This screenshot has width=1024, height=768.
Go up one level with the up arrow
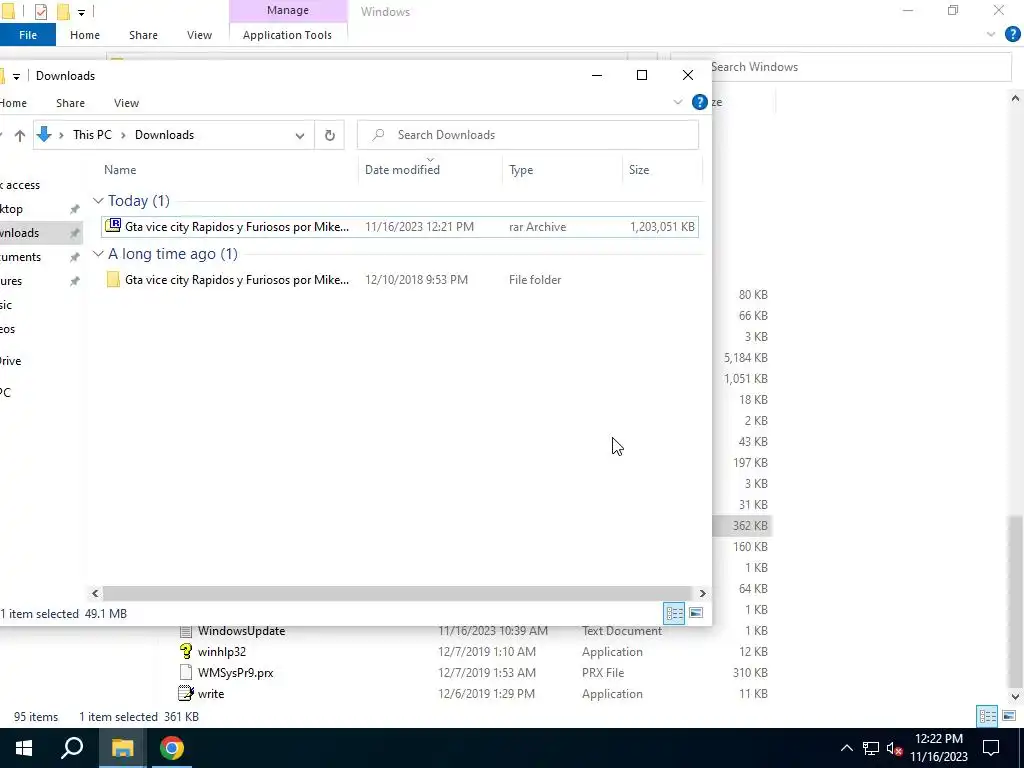pyautogui.click(x=20, y=135)
